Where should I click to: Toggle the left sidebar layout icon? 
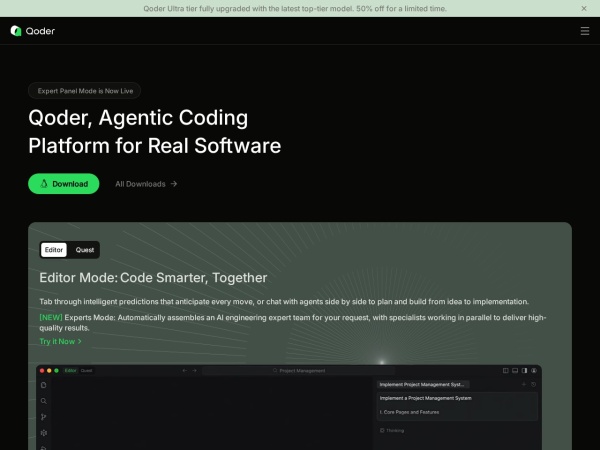[505, 370]
